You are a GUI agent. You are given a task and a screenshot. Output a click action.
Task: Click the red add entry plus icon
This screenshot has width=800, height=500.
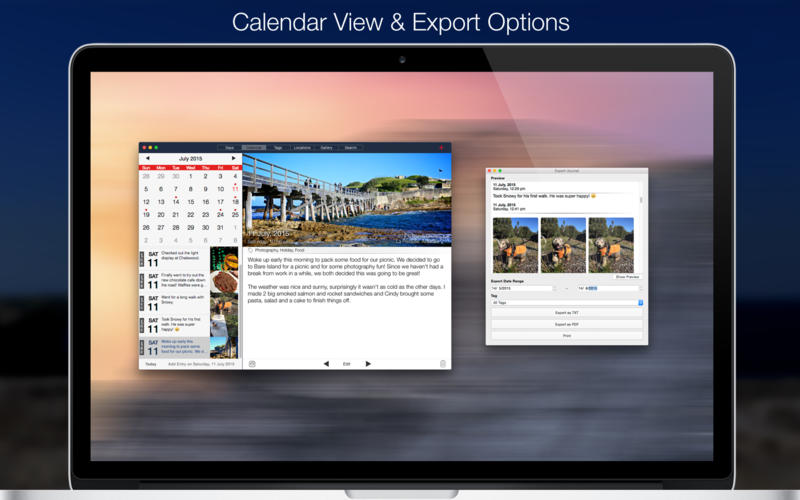pyautogui.click(x=441, y=147)
